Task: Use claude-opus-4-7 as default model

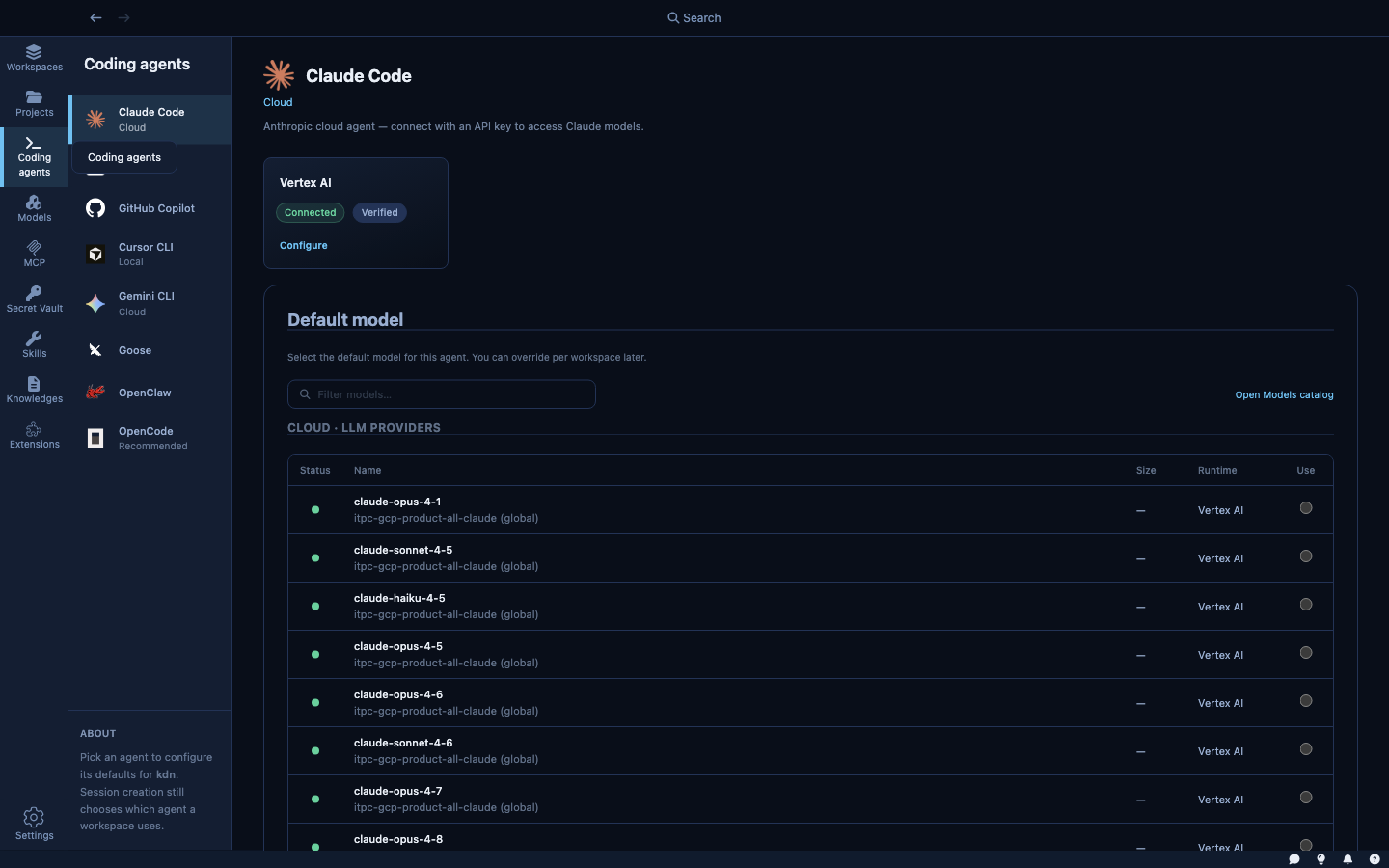Action: [x=1306, y=798]
